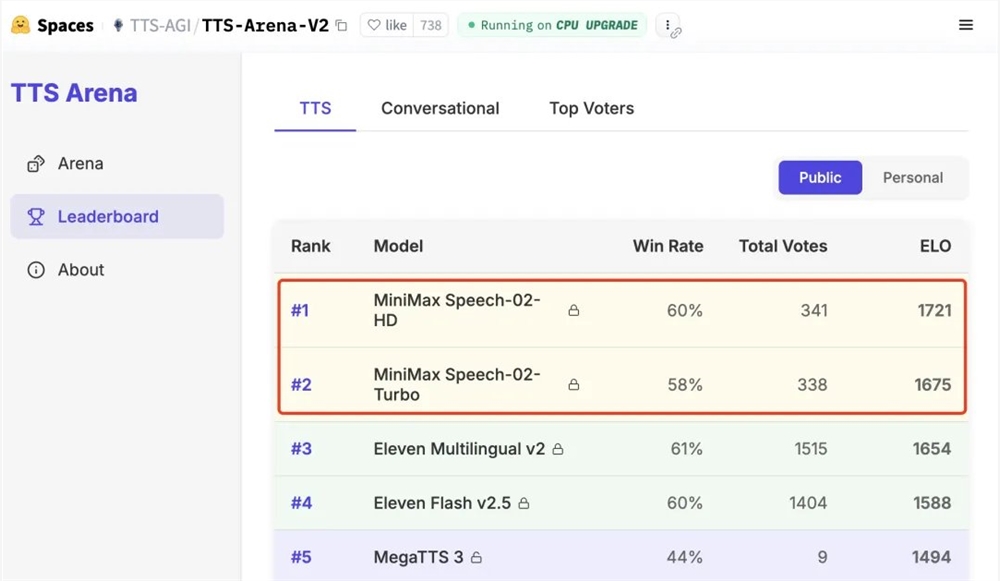Open the hamburger menu
Image resolution: width=1000 pixels, height=581 pixels.
(x=966, y=25)
